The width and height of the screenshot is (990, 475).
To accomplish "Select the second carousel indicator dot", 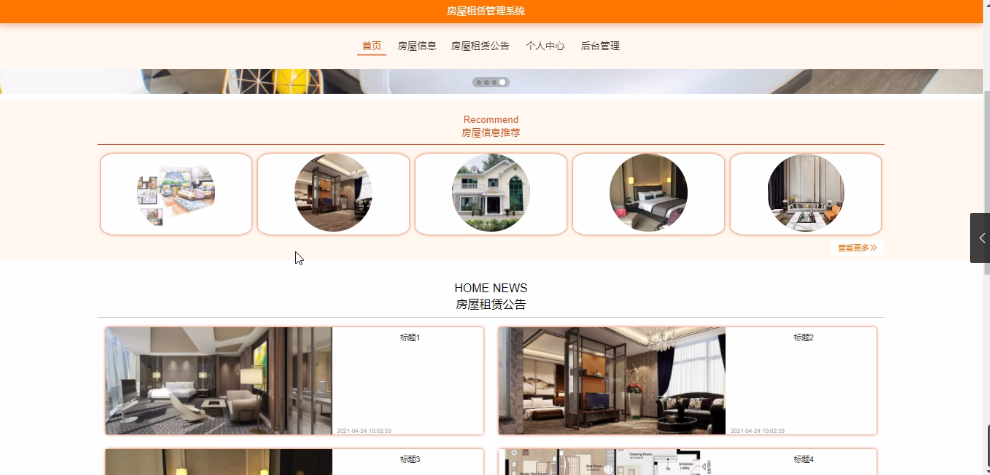I will pos(487,82).
